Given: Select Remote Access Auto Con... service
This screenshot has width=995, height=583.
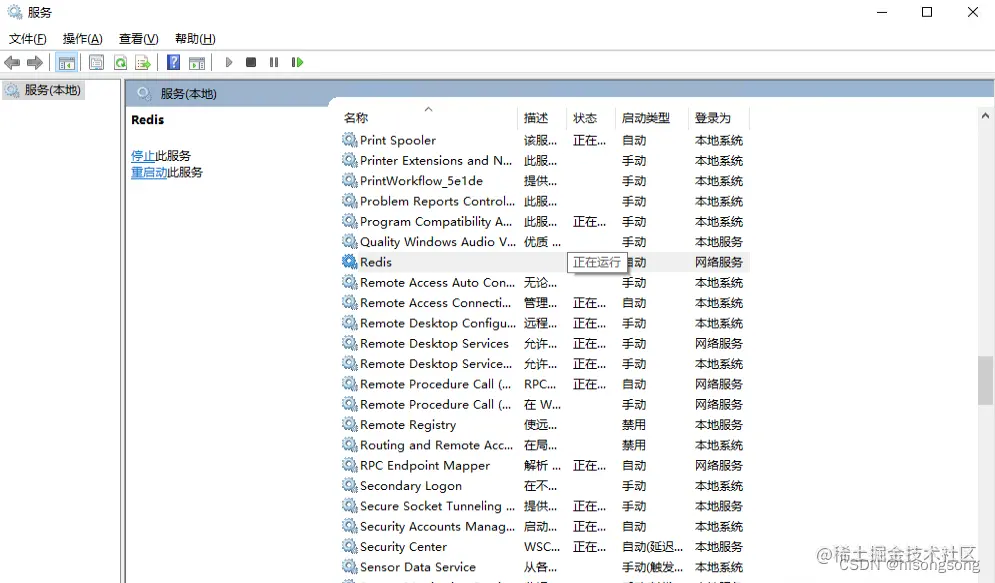Looking at the screenshot, I should click(437, 282).
